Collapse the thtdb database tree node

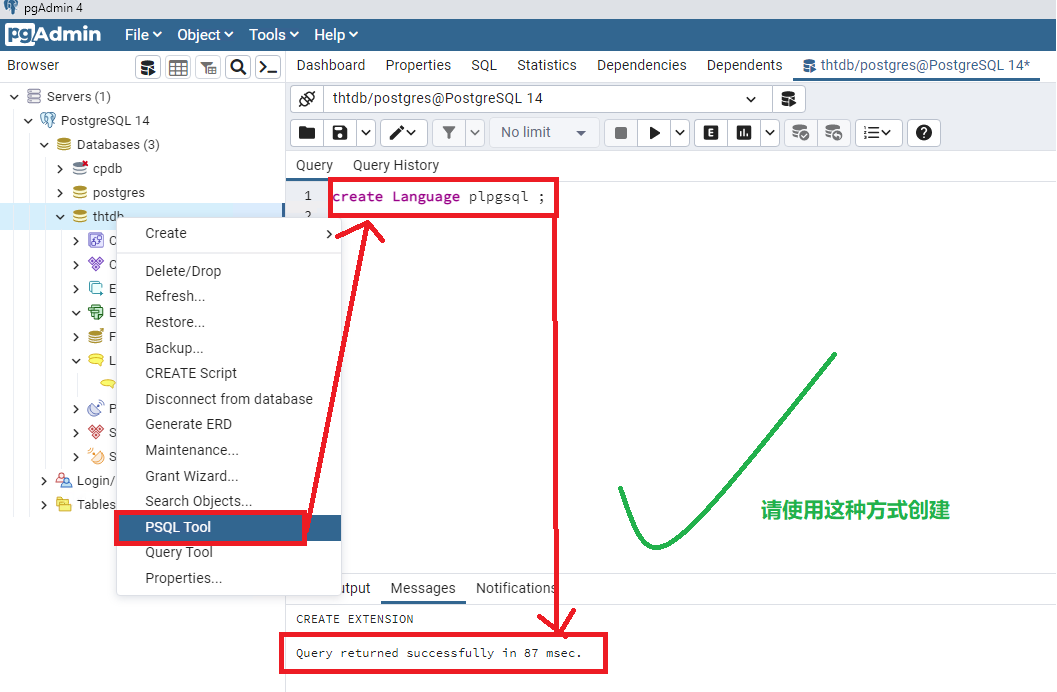click(62, 215)
